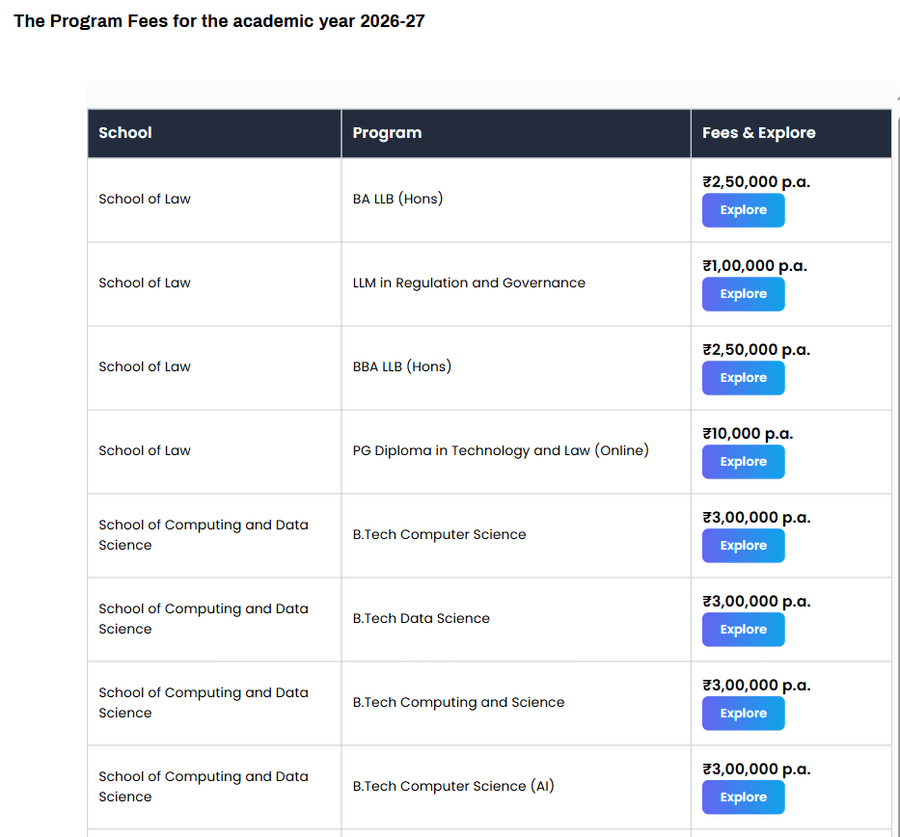Click the fee ₹3,00,000 p.a. for B.Tech Computer Science

click(756, 517)
